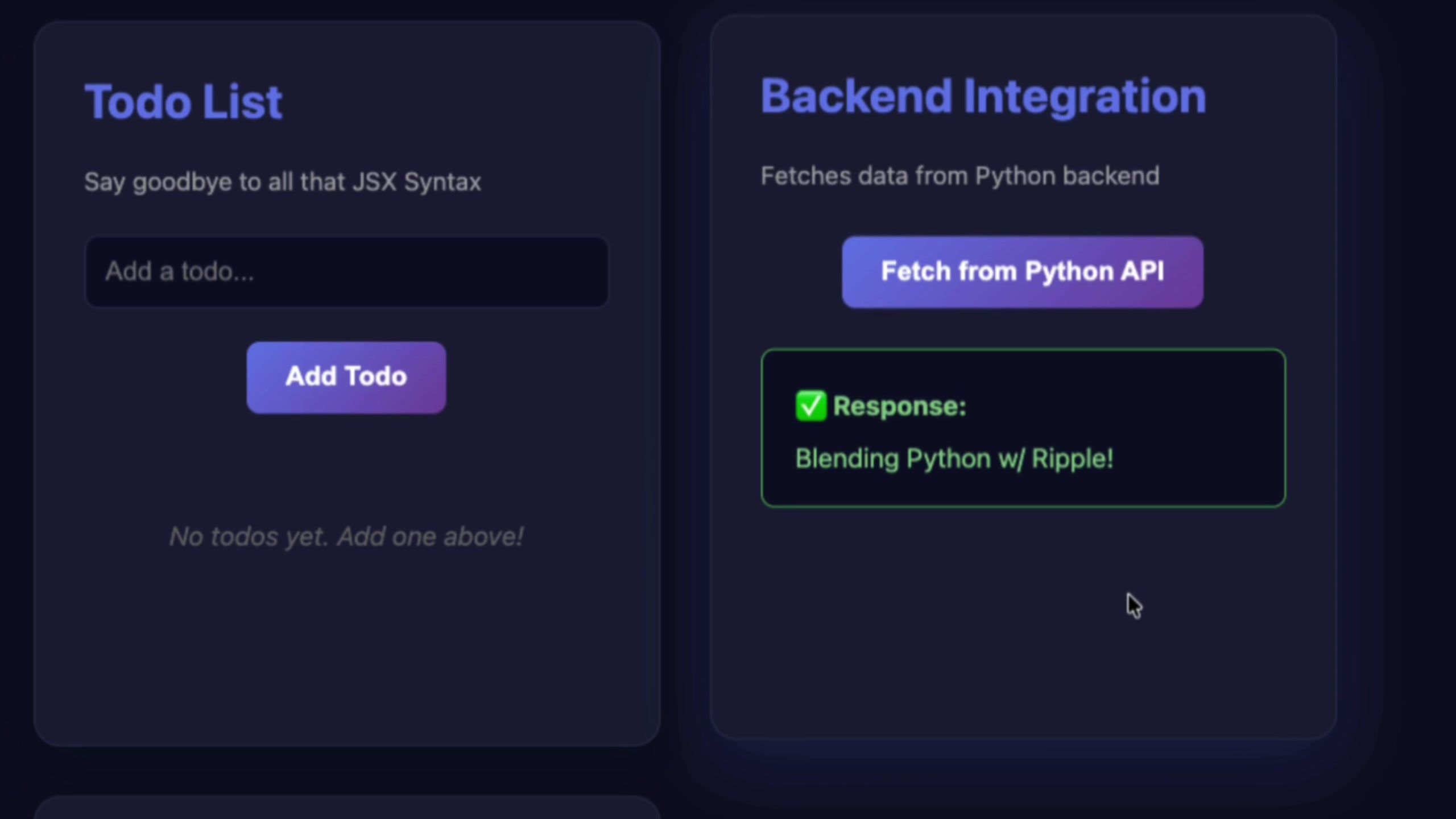
Task: Select the Response label text
Action: [x=899, y=406]
